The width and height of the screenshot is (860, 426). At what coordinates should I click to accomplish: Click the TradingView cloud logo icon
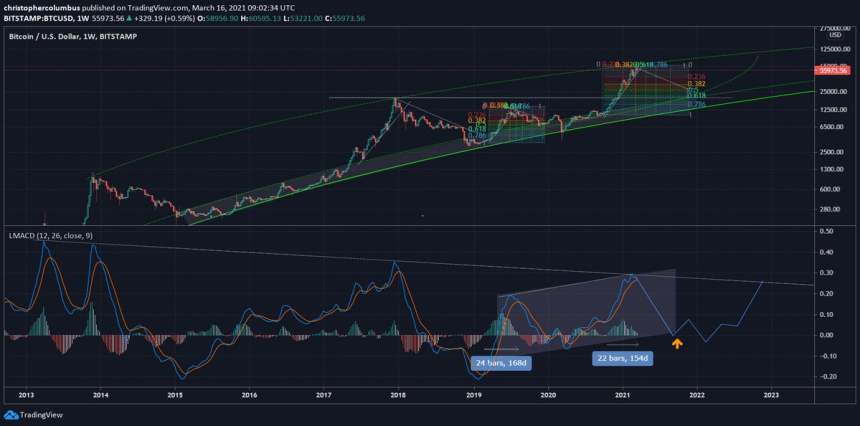[10, 414]
